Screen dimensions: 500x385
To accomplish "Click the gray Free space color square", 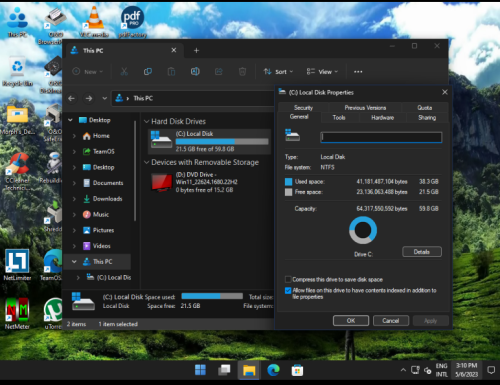I will point(288,192).
